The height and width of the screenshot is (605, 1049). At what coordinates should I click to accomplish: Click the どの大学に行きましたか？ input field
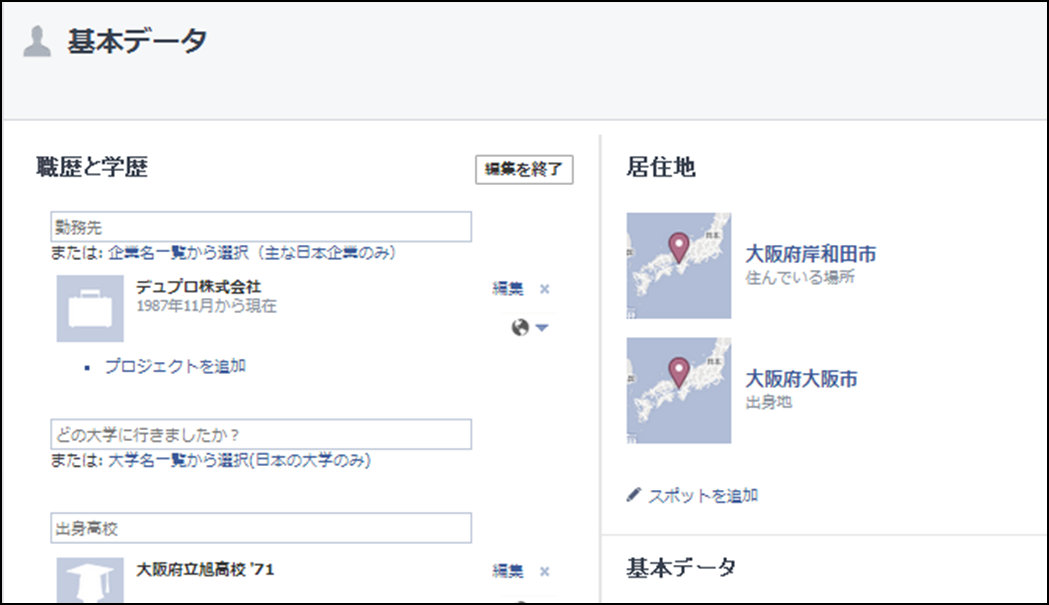pyautogui.click(x=260, y=434)
